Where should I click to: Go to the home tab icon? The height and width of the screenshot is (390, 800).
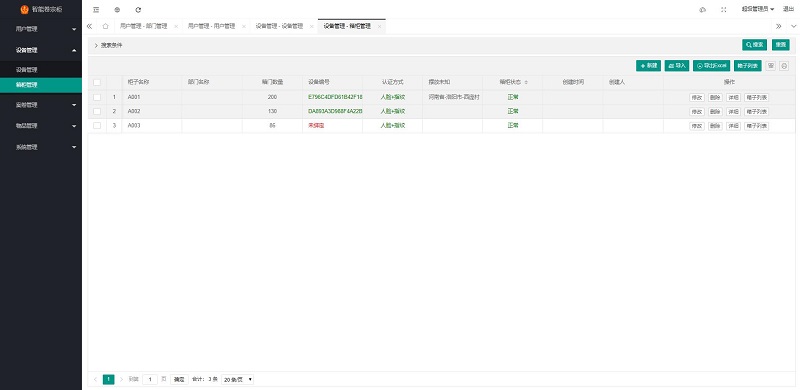[105, 26]
